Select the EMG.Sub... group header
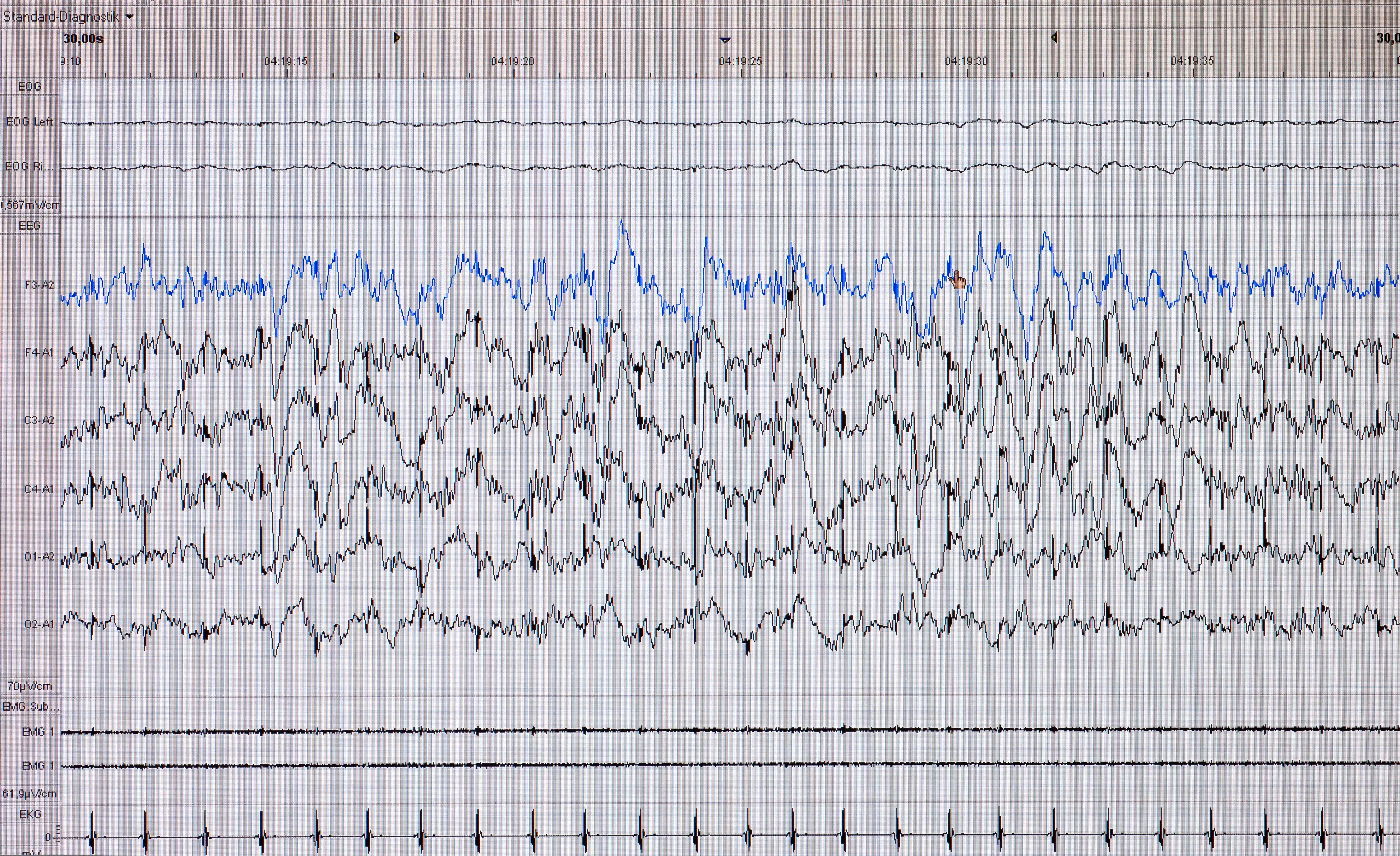1400x856 pixels. [31, 707]
